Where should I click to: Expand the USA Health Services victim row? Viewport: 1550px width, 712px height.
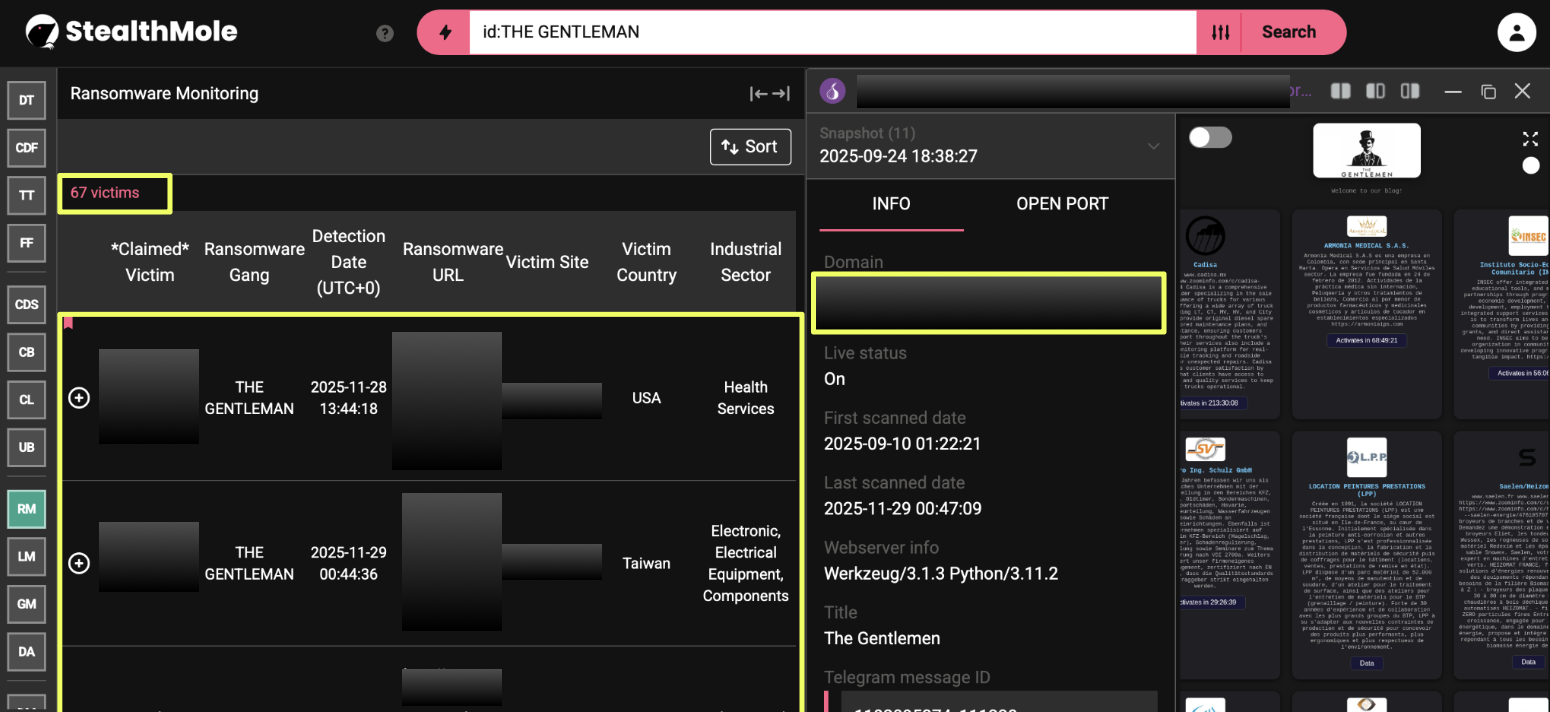79,398
